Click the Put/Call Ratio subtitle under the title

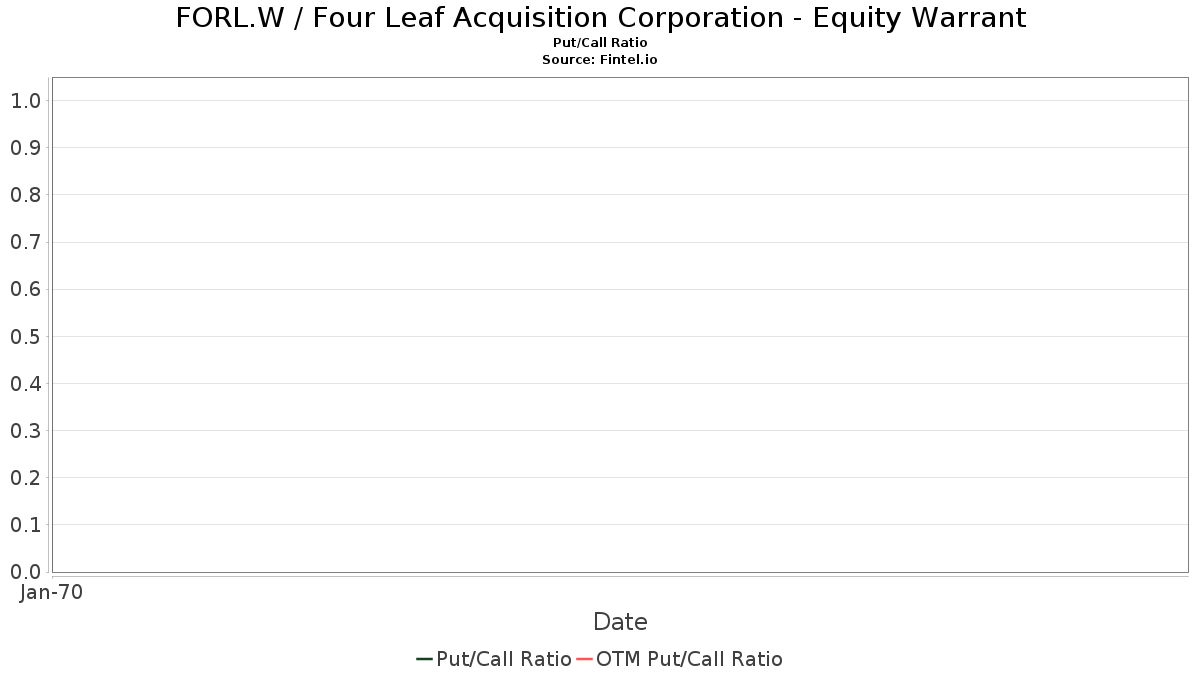point(600,43)
